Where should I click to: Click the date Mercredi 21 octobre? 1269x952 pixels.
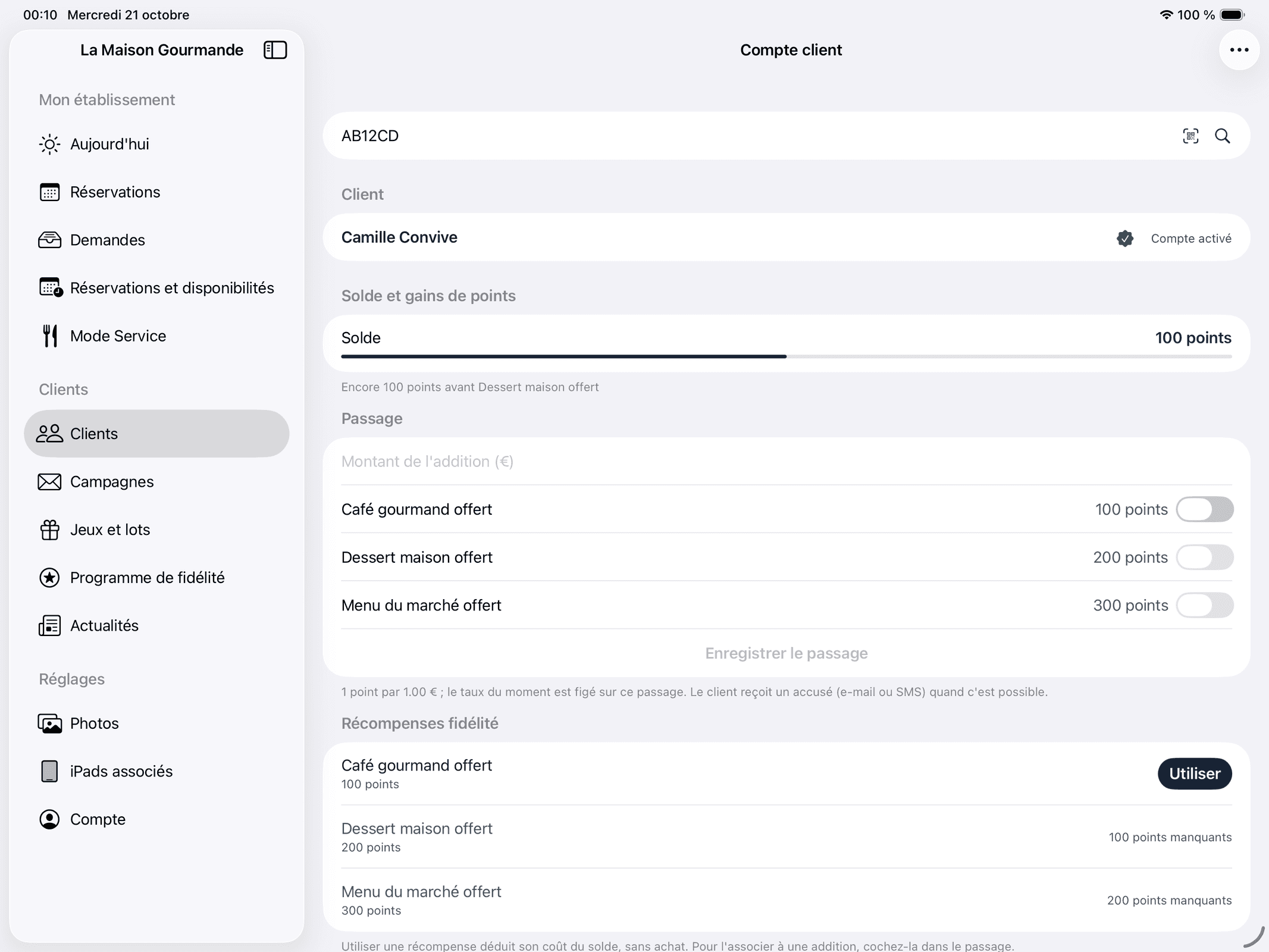[x=129, y=15]
